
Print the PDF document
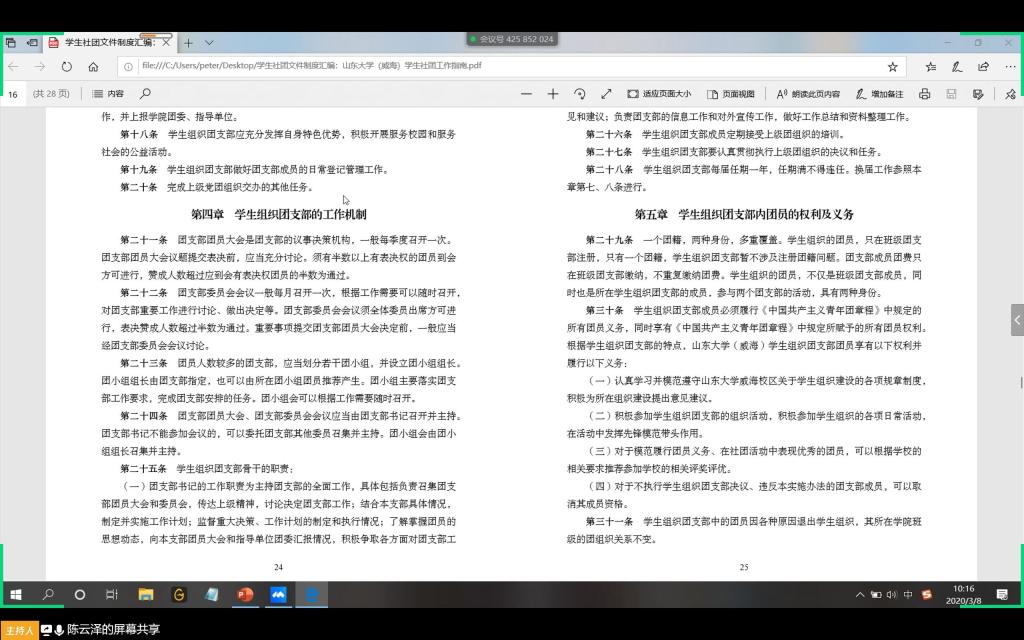click(x=924, y=94)
